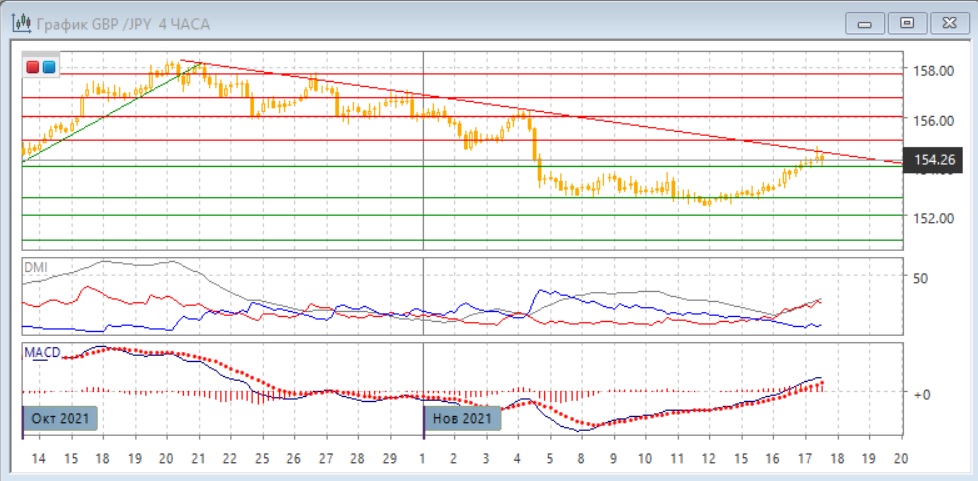Image resolution: width=978 pixels, height=481 pixels.
Task: Click the window title График GBP/JPY 4 ЧАСА
Action: [x=116, y=22]
